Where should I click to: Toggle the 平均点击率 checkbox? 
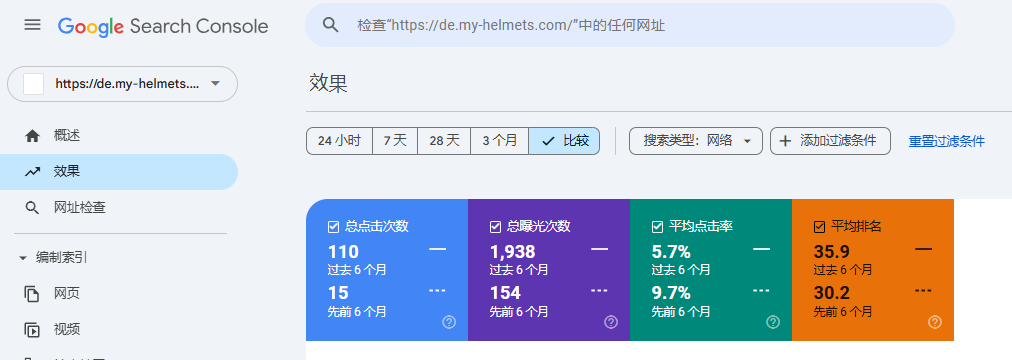coord(658,226)
